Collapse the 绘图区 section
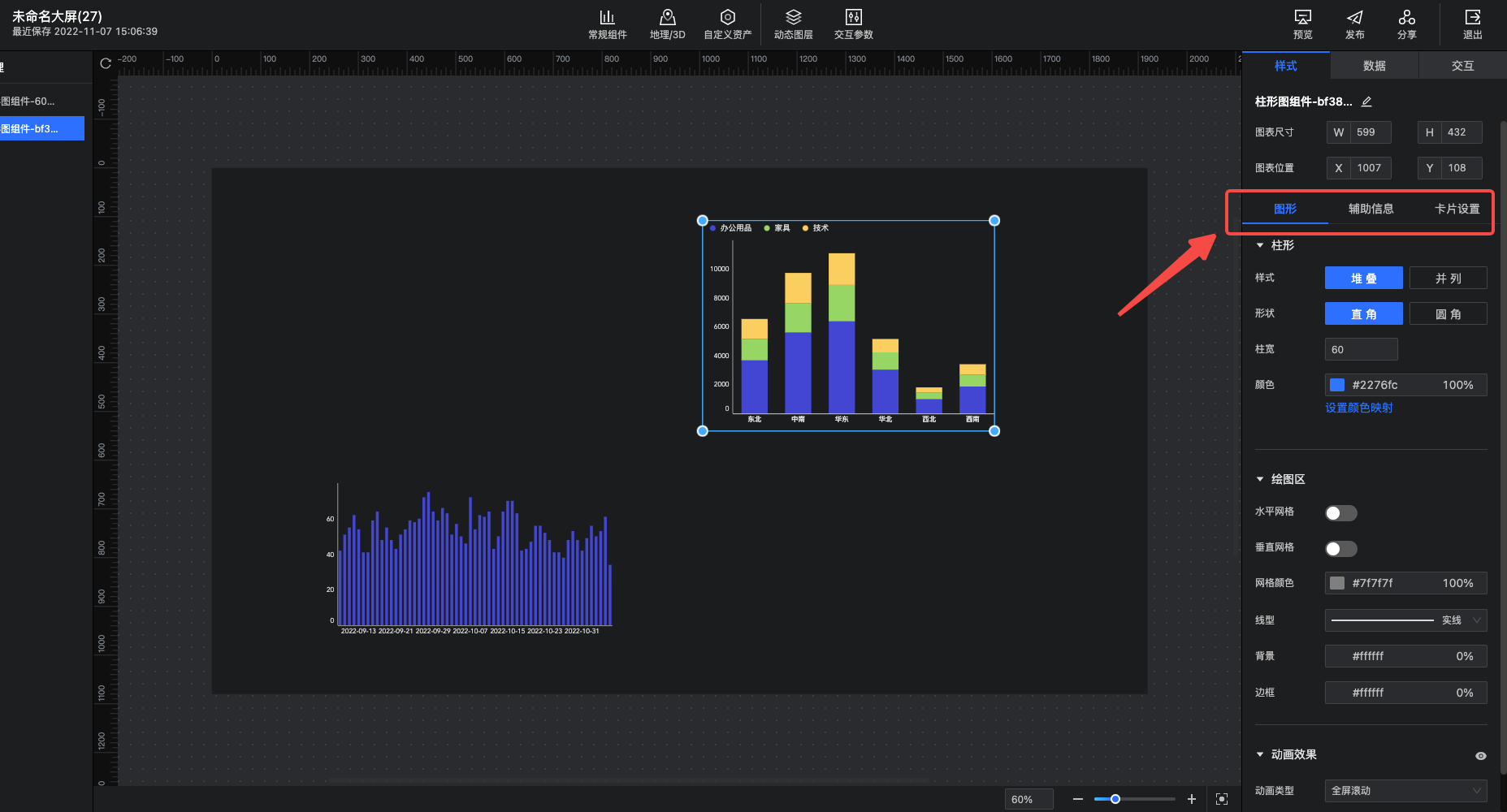The width and height of the screenshot is (1507, 812). tap(1260, 479)
